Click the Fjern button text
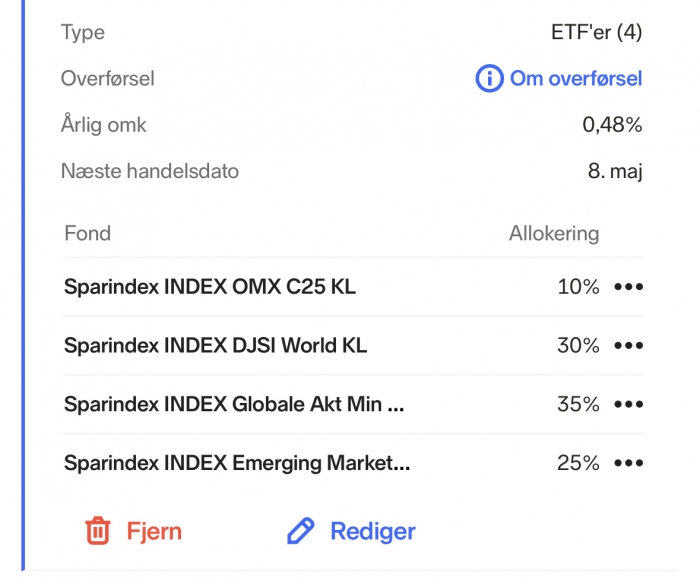 pos(154,532)
